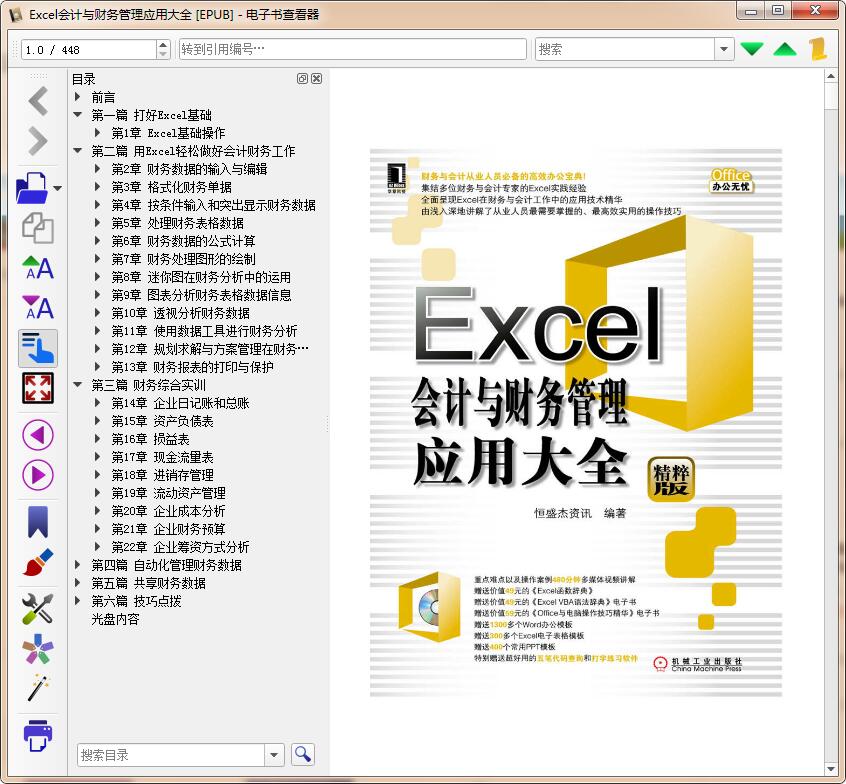Click the 转到引用编号 reference number field
This screenshot has width=846, height=784.
(x=352, y=49)
